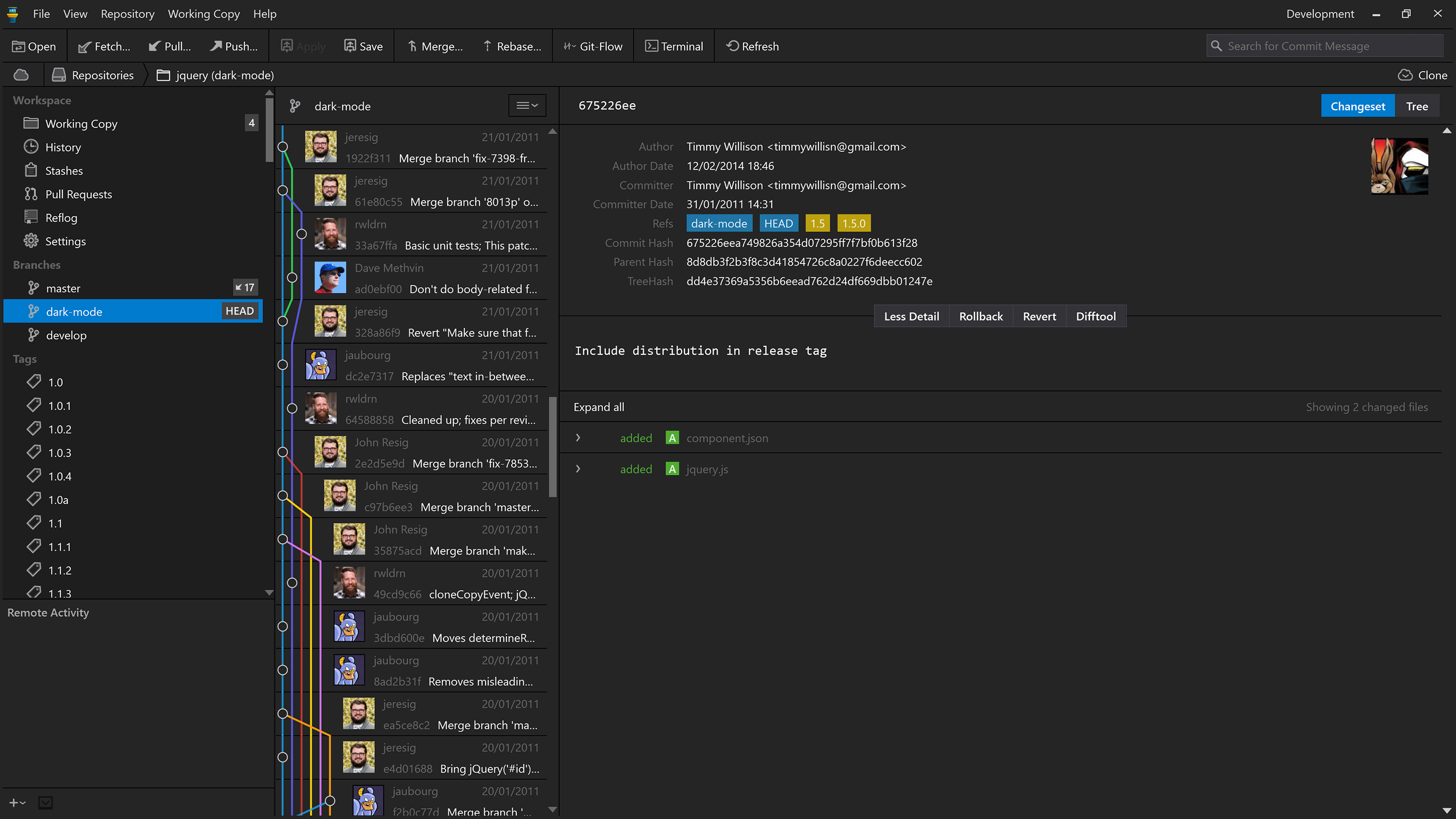Click the Expand all link
Image resolution: width=1456 pixels, height=819 pixels.
(599, 407)
